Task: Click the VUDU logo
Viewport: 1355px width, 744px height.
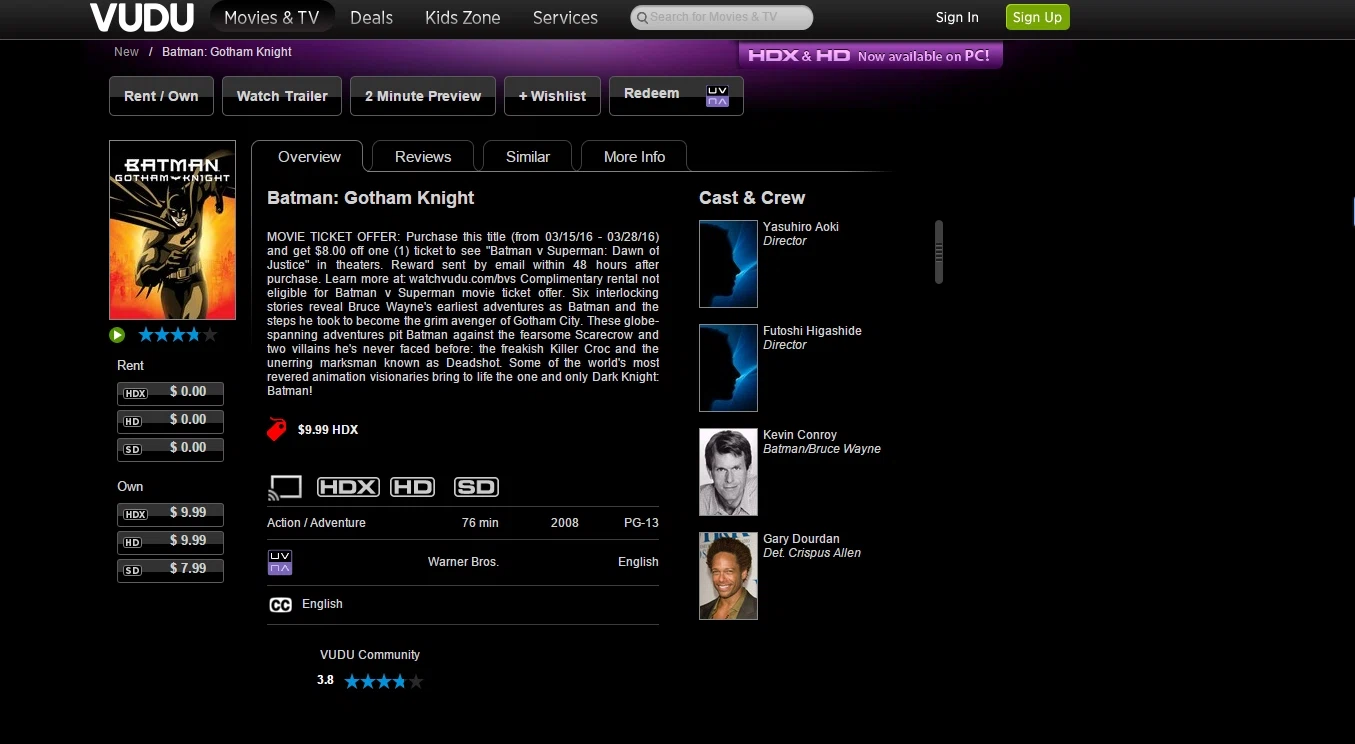Action: tap(141, 17)
